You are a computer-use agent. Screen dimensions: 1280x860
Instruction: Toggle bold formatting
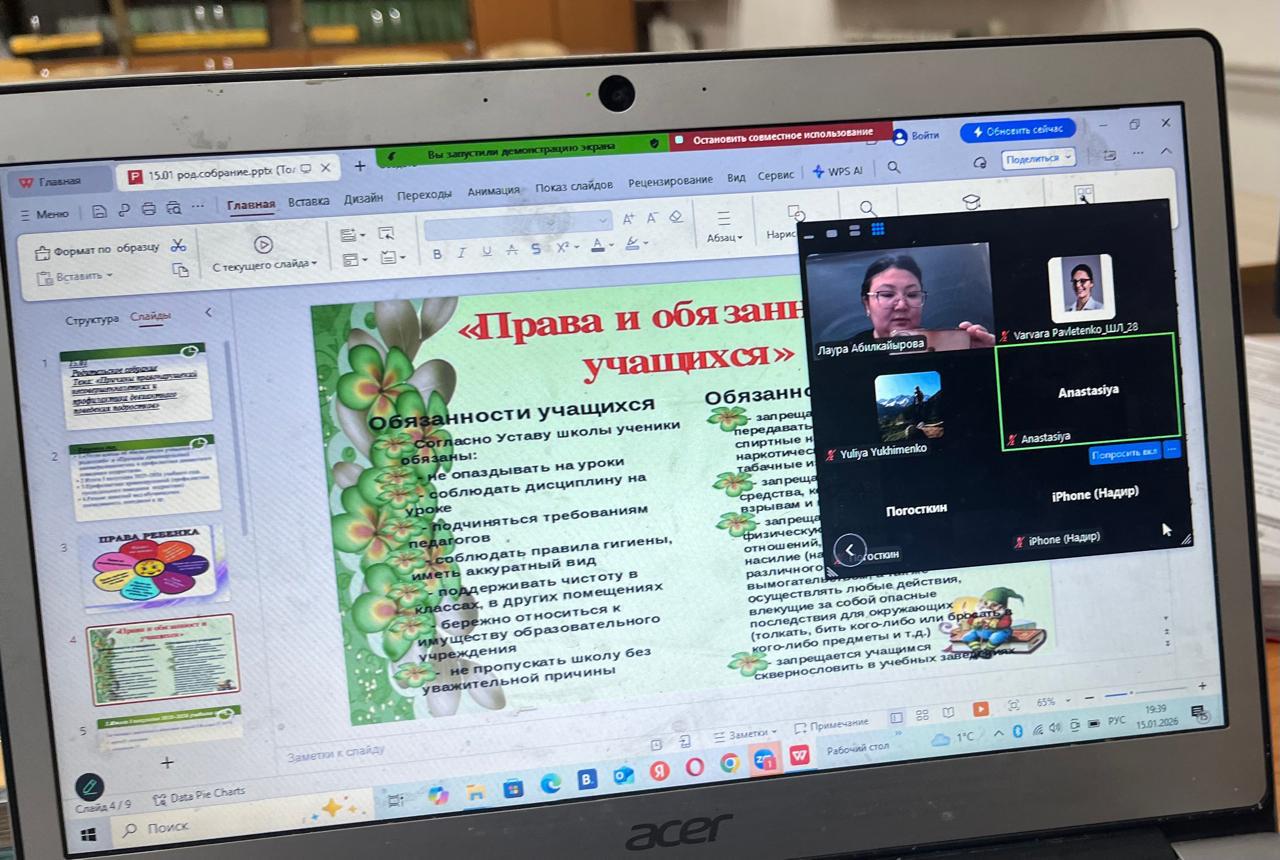point(437,254)
